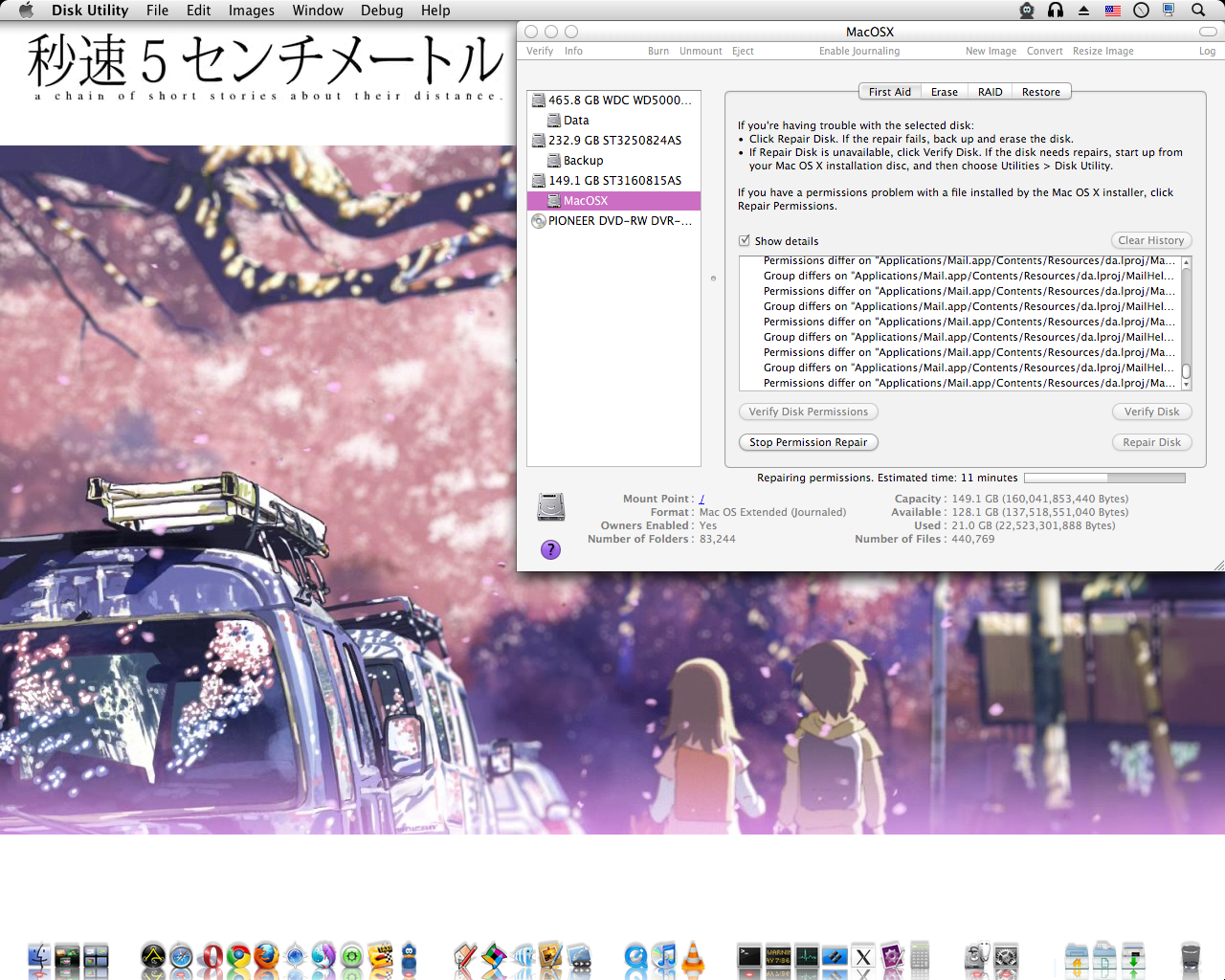Launch Safari from the Dock
Viewport: 1225px width, 980px height.
[x=181, y=956]
